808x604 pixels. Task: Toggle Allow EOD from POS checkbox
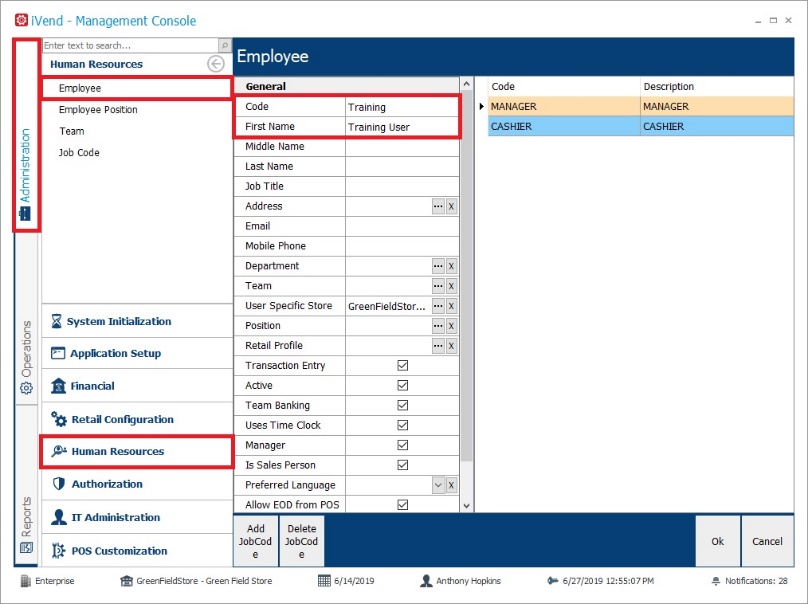coord(402,505)
